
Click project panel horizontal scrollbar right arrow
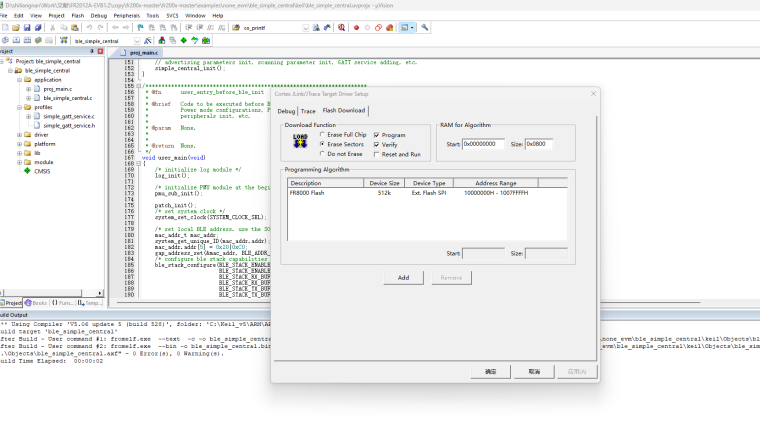(100, 293)
